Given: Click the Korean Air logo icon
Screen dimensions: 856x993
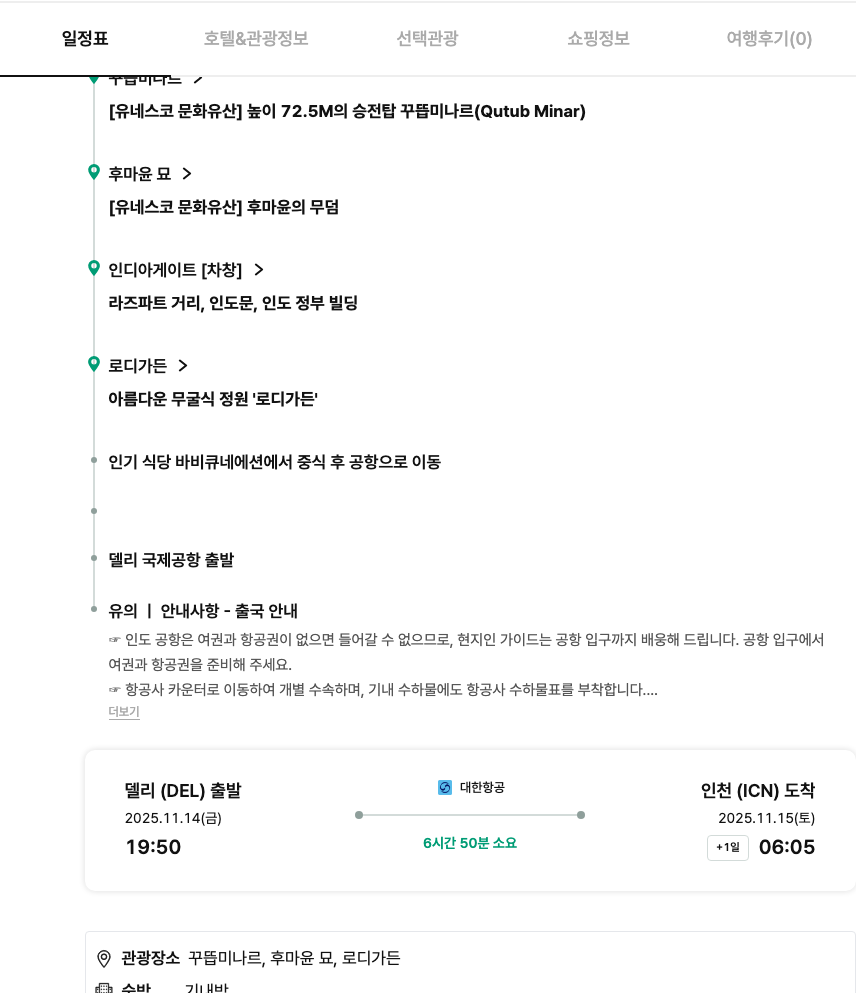Looking at the screenshot, I should point(445,788).
